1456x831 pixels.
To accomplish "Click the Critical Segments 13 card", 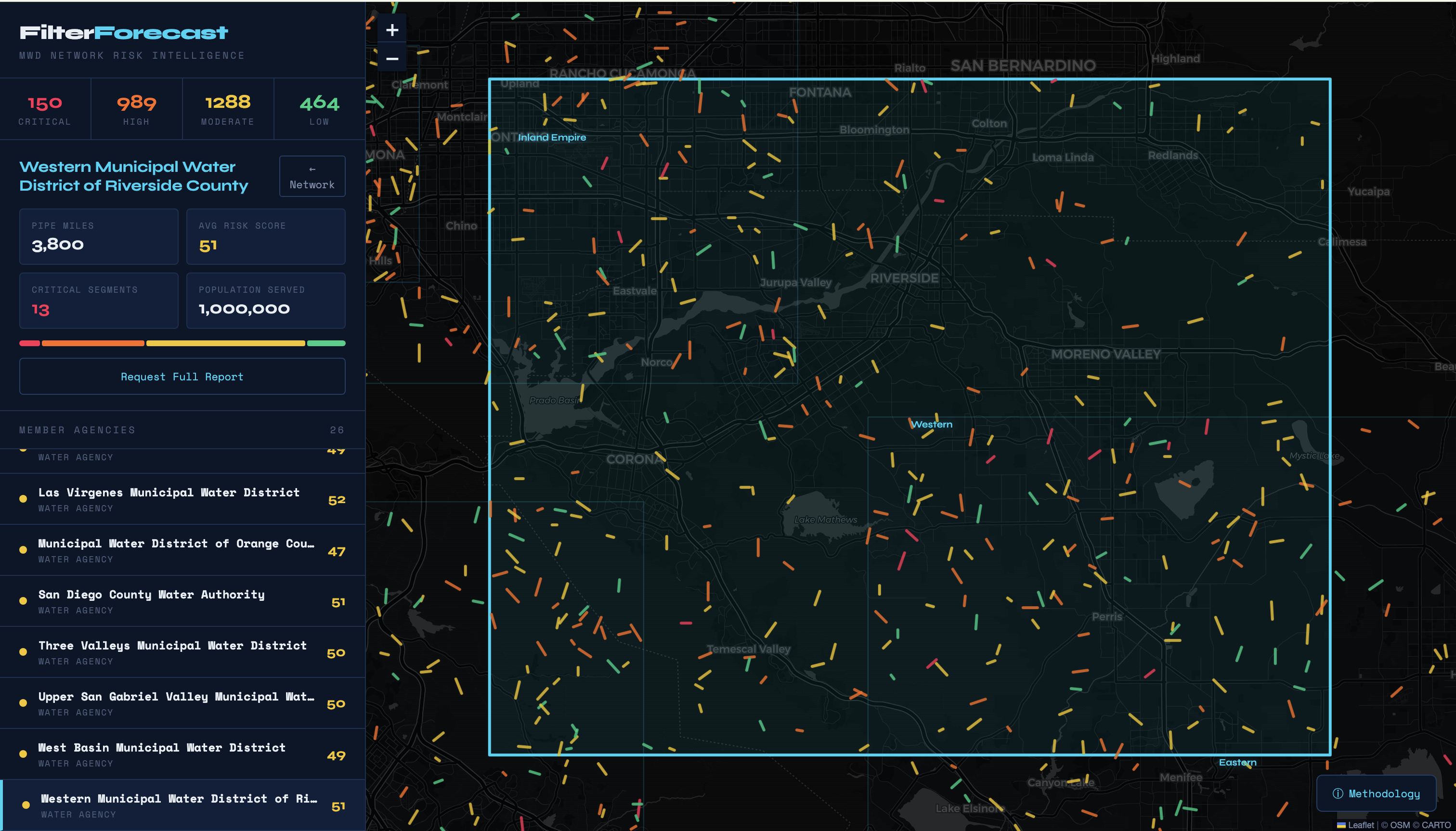I will (x=99, y=300).
